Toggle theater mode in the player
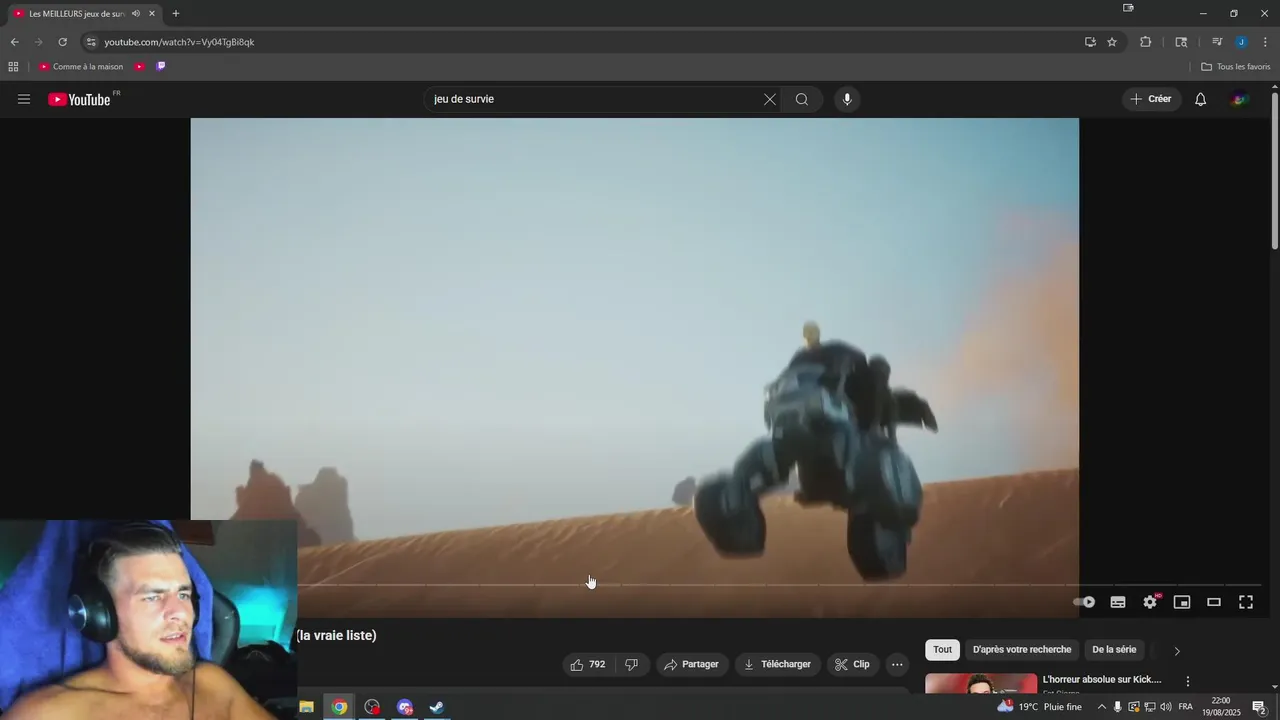This screenshot has width=1280, height=720. [x=1214, y=602]
